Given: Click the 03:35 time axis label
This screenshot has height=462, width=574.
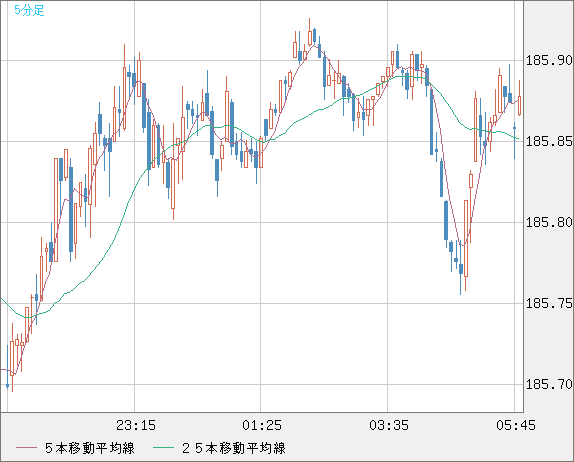Looking at the screenshot, I should click(x=389, y=425).
